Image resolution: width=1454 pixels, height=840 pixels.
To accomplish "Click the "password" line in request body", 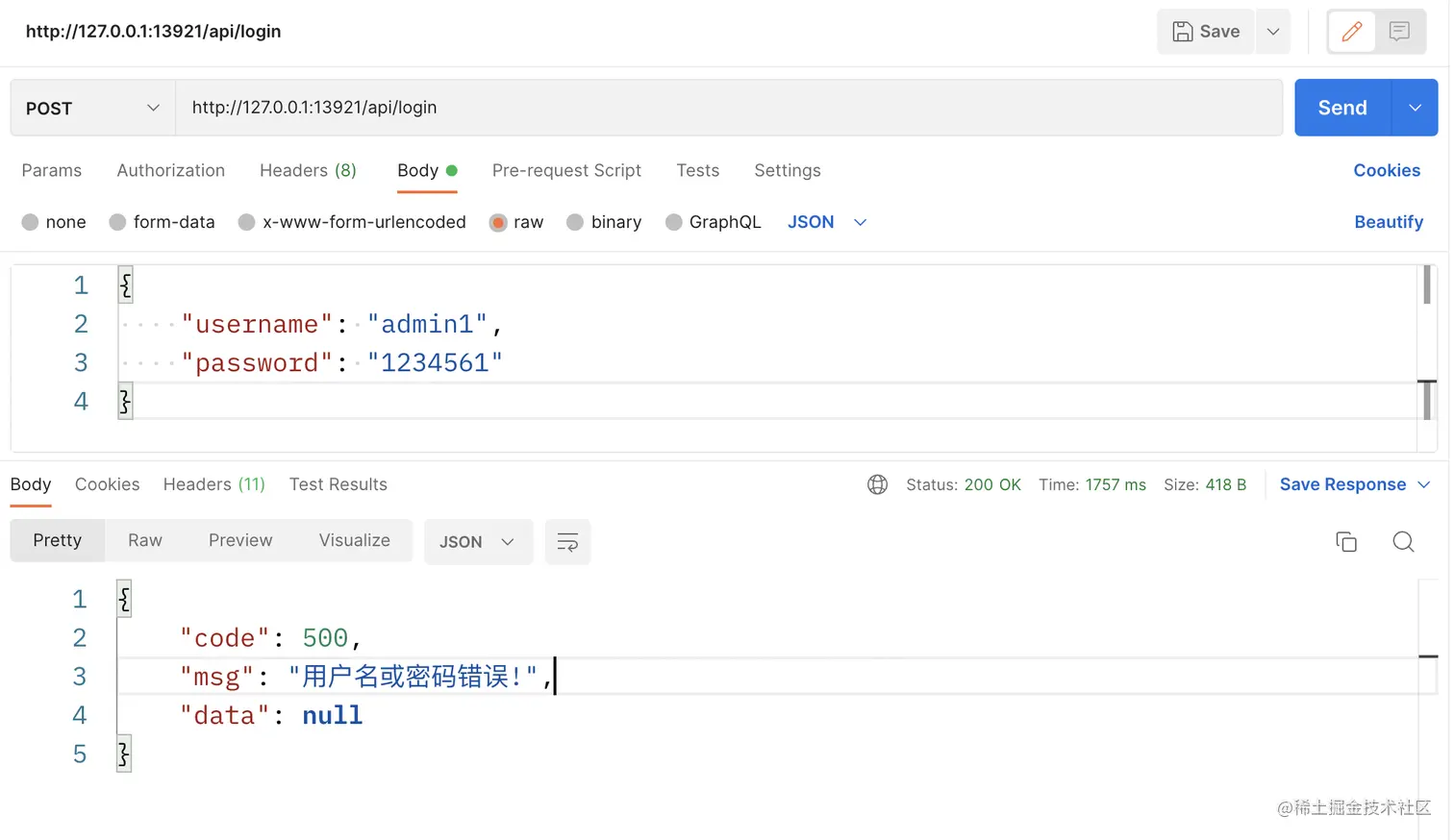I will pos(341,362).
